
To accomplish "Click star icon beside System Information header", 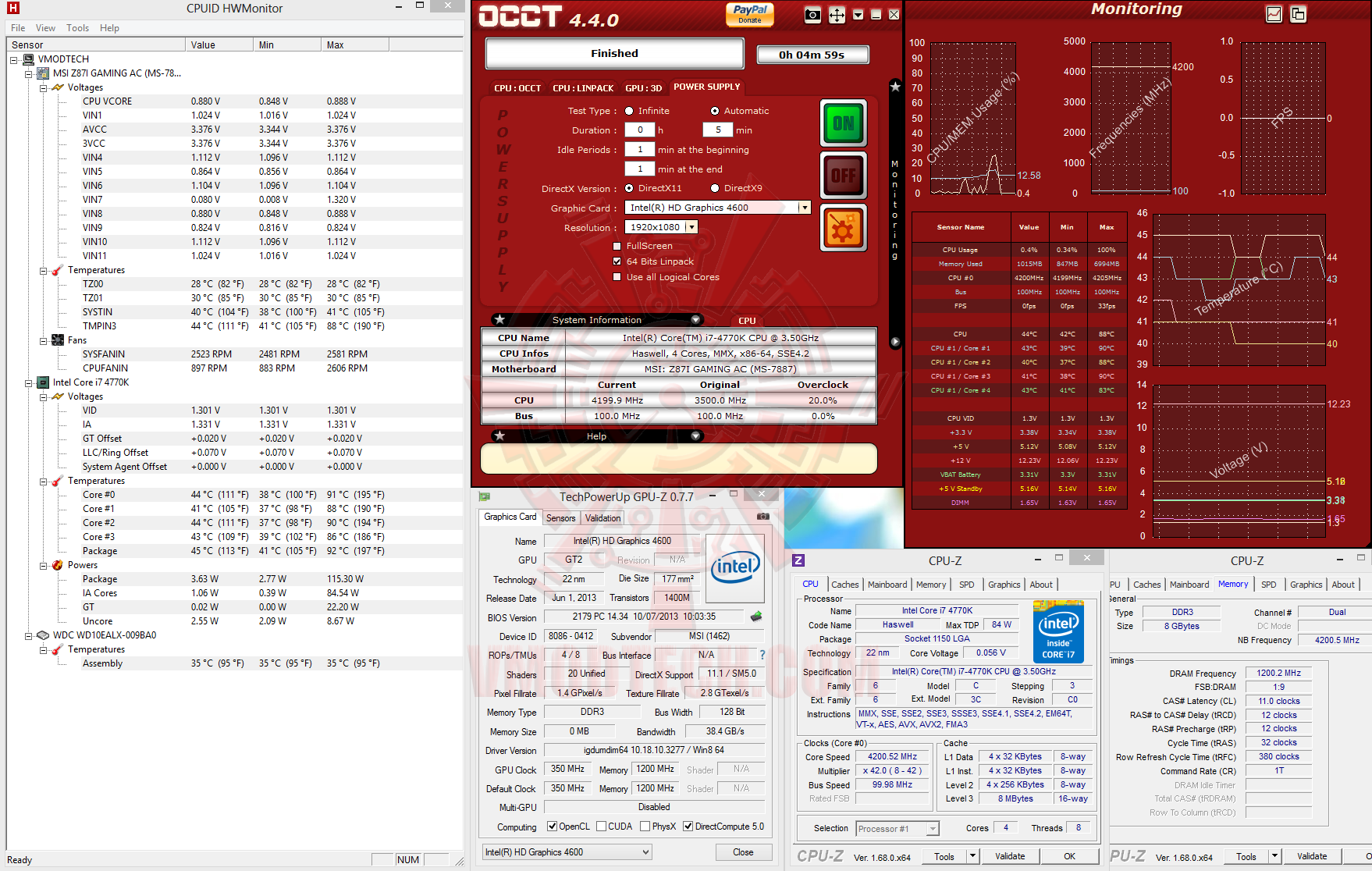I will coord(499,319).
